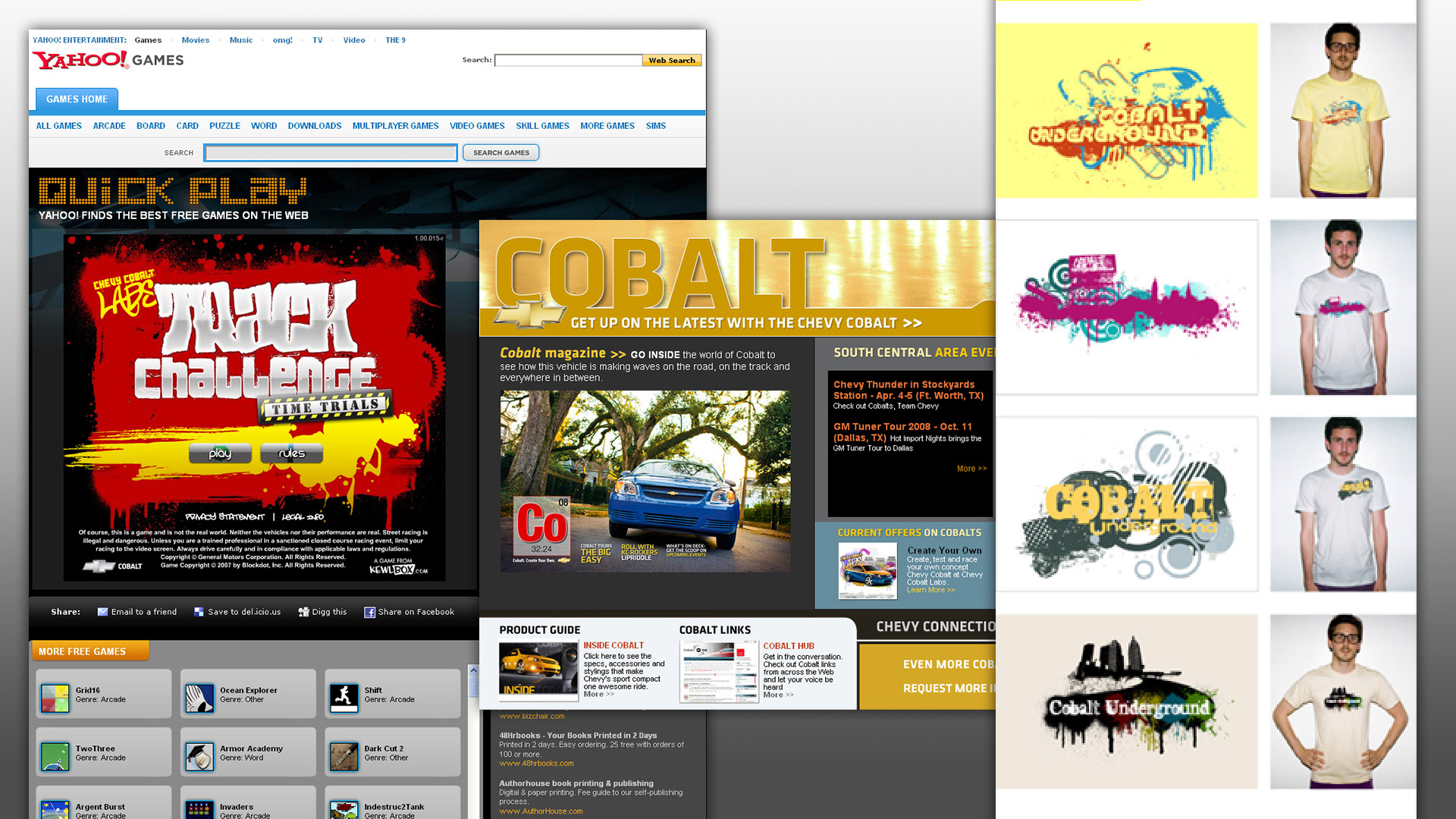Viewport: 1456px width, 819px height.
Task: Click More link under Inside Cobalt
Action: (598, 694)
